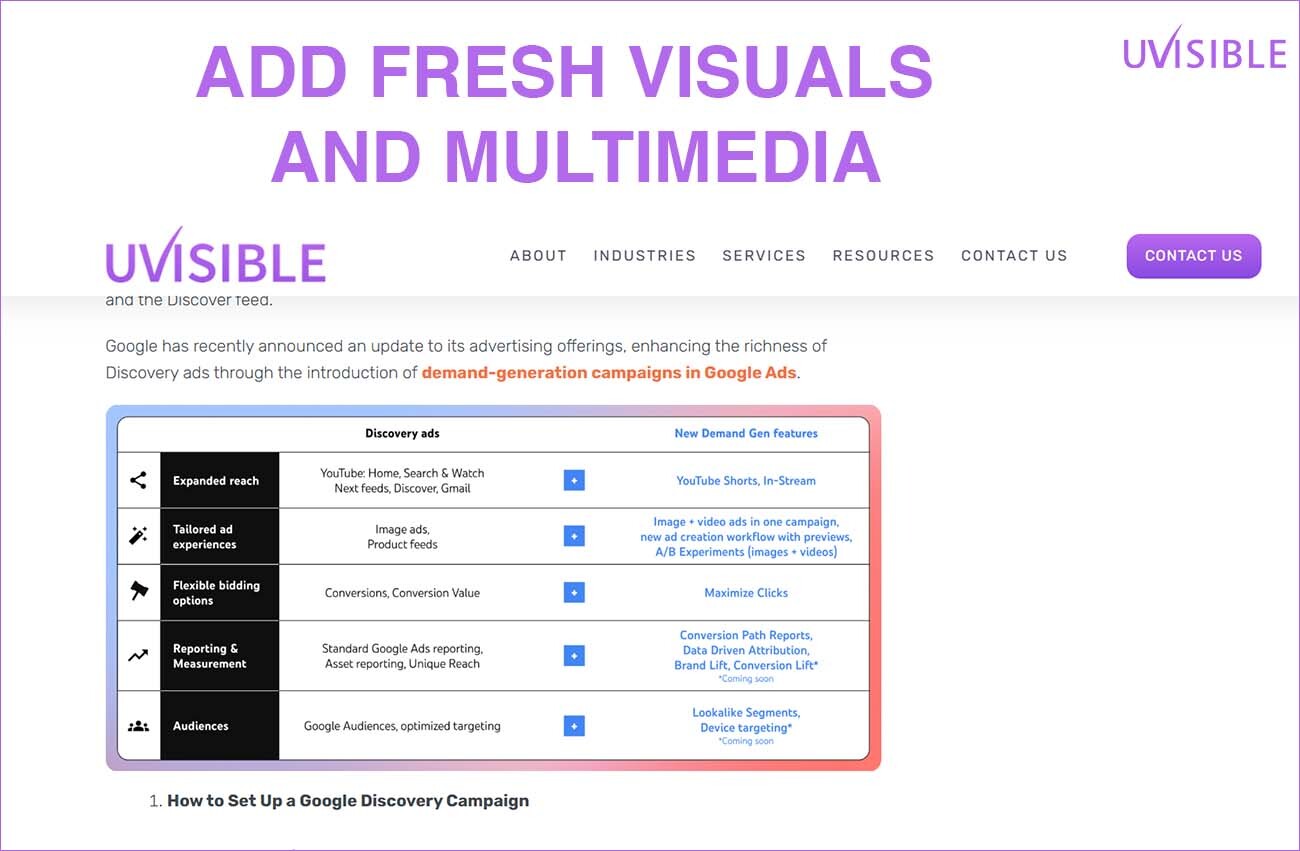Select YouTube Shorts, In-Stream cell text

[x=746, y=481]
